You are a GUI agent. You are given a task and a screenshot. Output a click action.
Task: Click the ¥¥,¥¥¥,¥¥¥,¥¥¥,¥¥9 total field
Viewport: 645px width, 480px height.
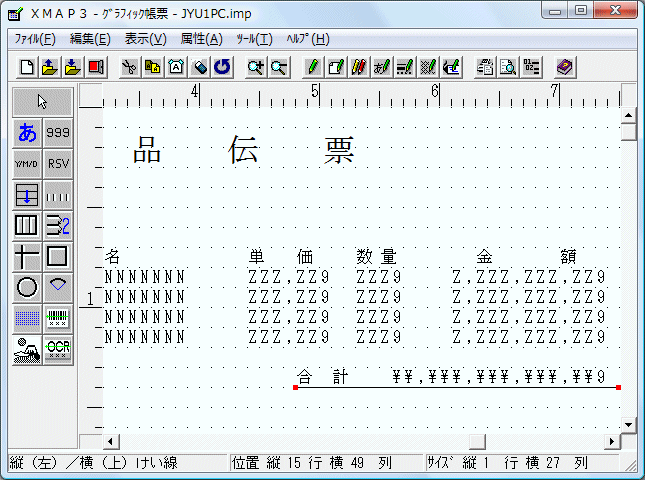pos(499,376)
